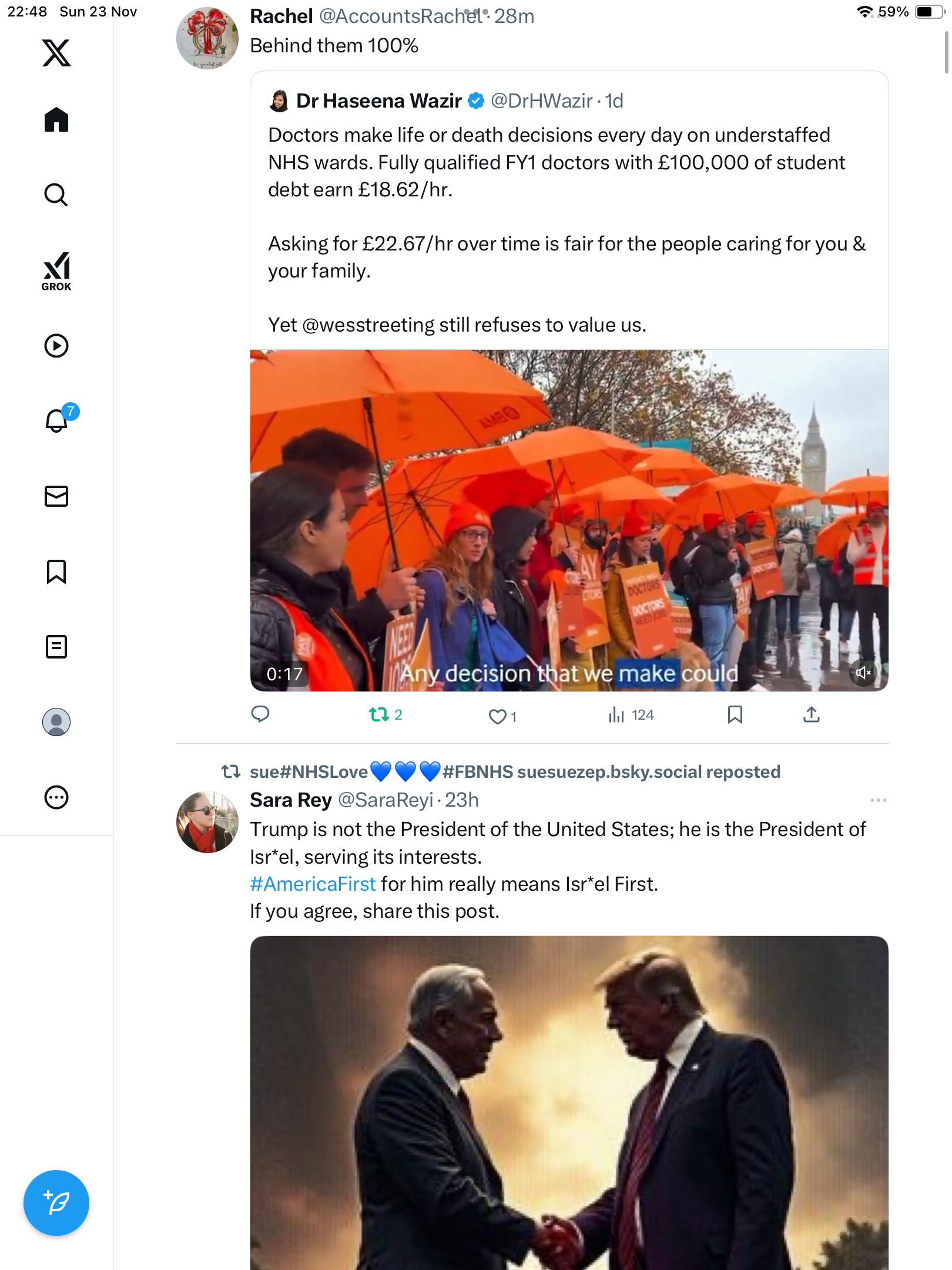This screenshot has width=952, height=1270.
Task: Open the #AmericaFirst hashtag link
Action: click(x=313, y=884)
